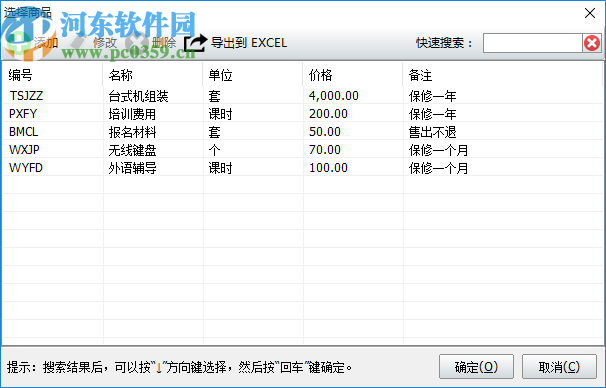Click the 删除 (delete) toolbar button

(152, 43)
